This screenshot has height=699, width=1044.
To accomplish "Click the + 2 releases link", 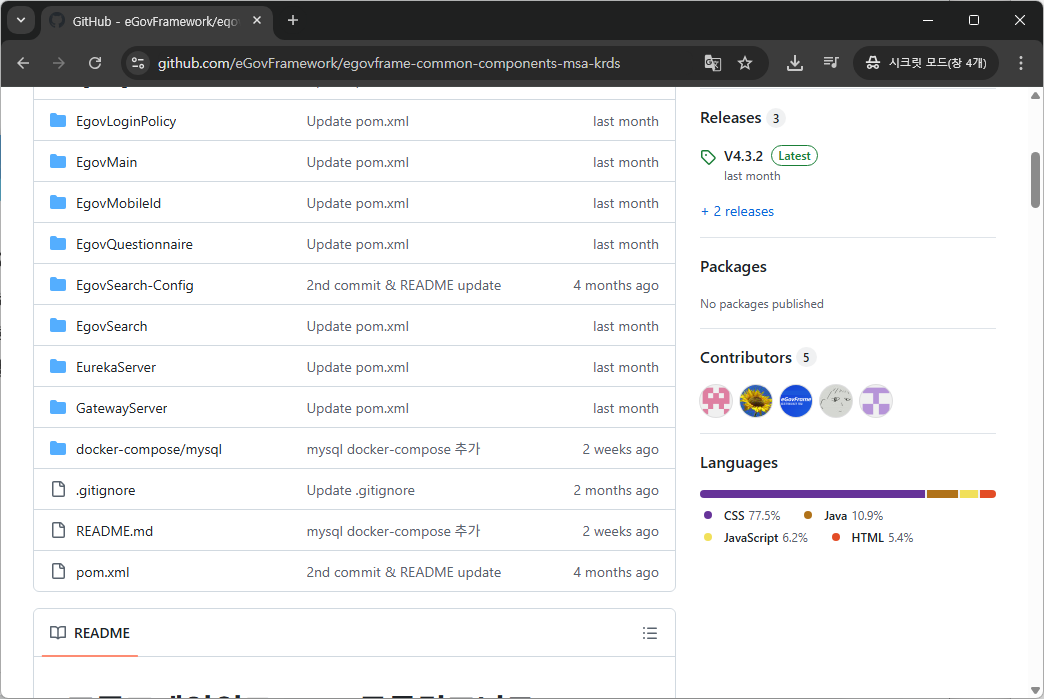I will 737,212.
